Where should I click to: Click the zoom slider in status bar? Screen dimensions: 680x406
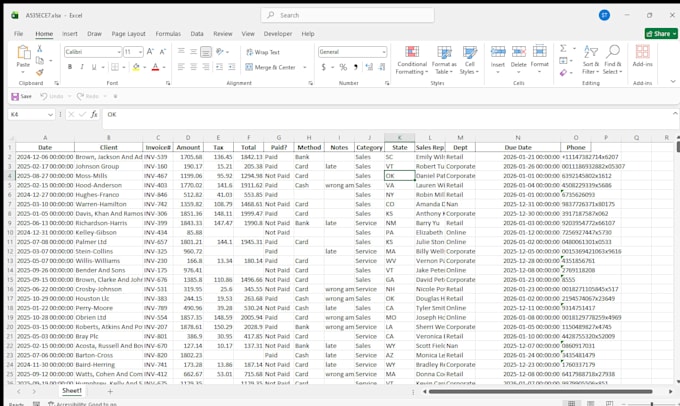651,404
